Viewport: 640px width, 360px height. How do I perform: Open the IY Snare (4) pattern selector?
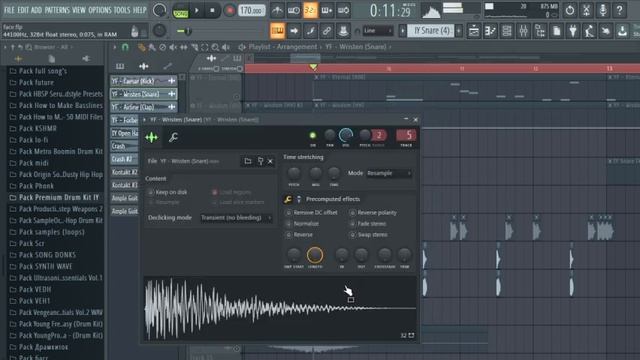pyautogui.click(x=431, y=31)
